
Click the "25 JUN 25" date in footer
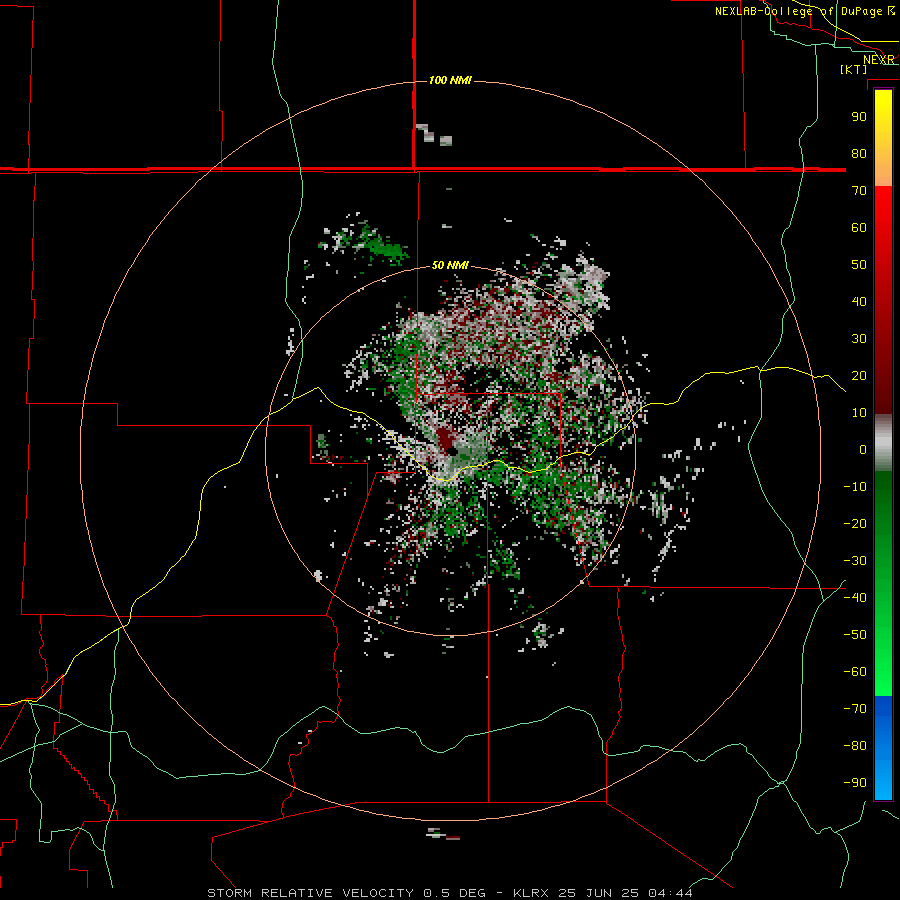coord(598,893)
